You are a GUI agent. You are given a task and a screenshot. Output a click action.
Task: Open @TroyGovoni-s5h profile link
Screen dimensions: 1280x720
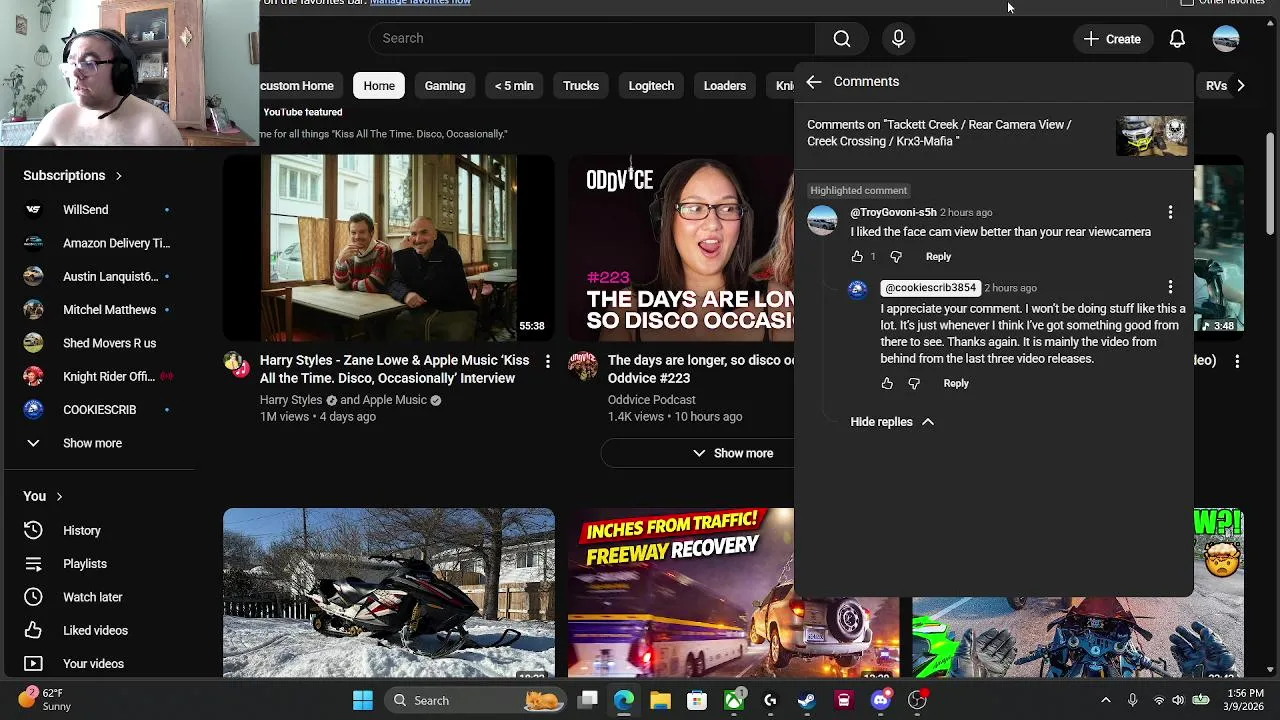coord(893,212)
